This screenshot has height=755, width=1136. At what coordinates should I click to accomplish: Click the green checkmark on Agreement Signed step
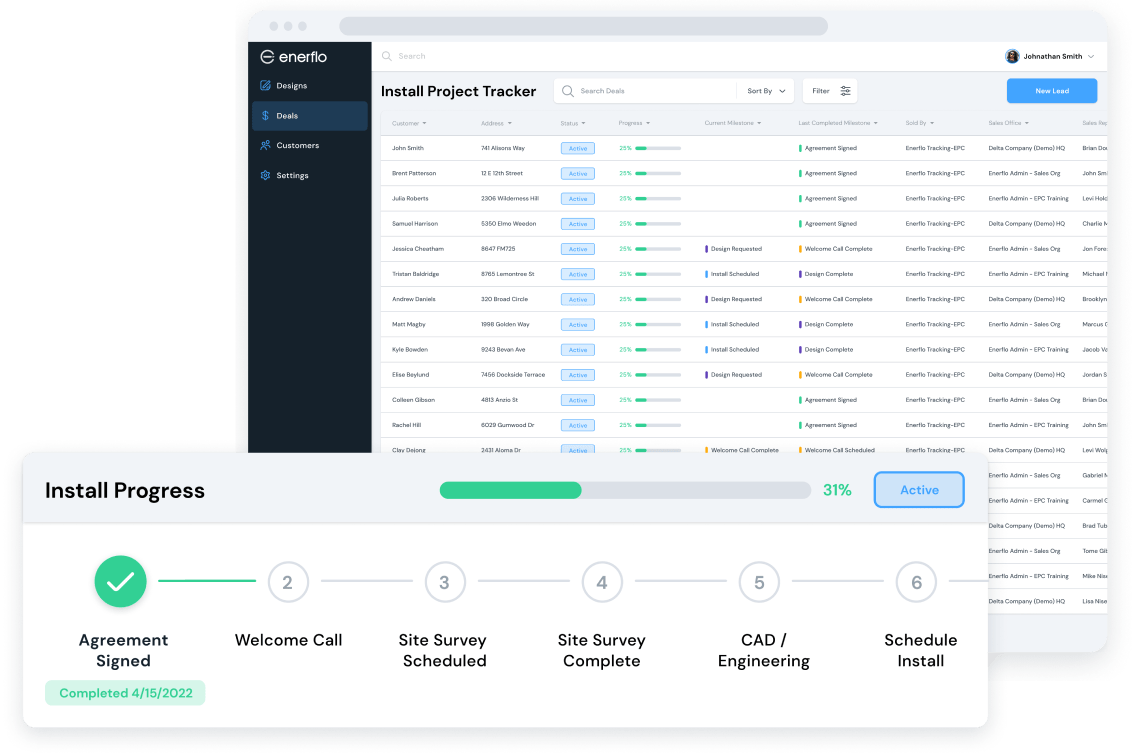click(120, 581)
